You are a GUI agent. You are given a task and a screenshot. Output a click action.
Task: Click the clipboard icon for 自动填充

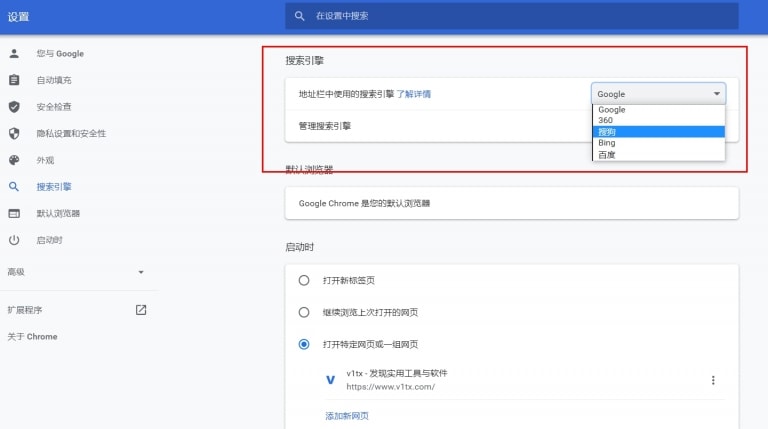[14, 80]
